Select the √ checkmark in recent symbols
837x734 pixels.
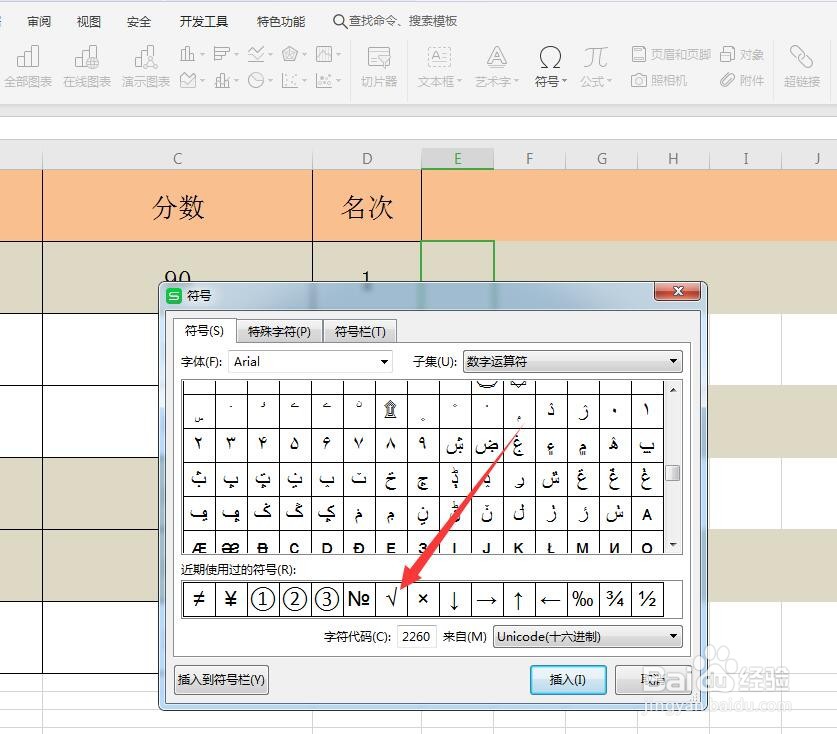click(x=390, y=598)
